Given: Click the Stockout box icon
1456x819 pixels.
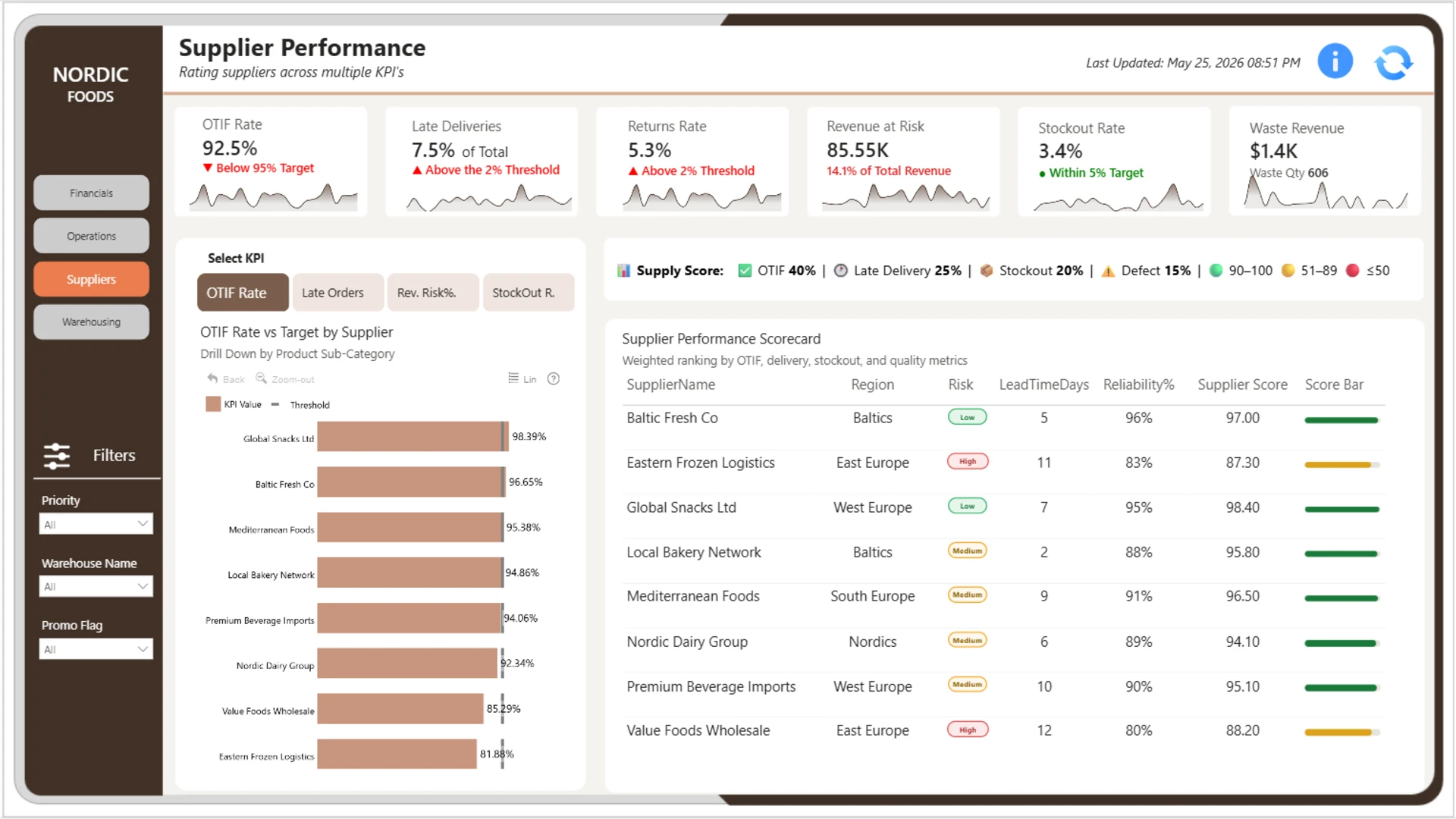Looking at the screenshot, I should click(986, 271).
